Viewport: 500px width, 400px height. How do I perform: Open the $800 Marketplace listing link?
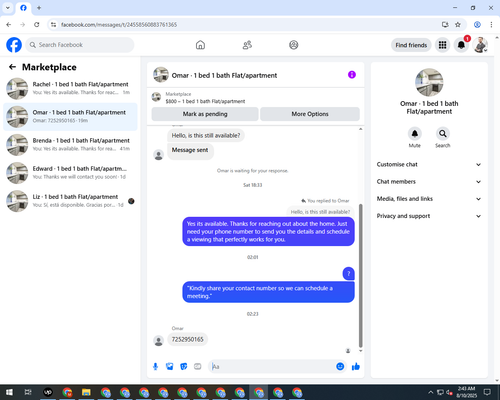tap(205, 101)
